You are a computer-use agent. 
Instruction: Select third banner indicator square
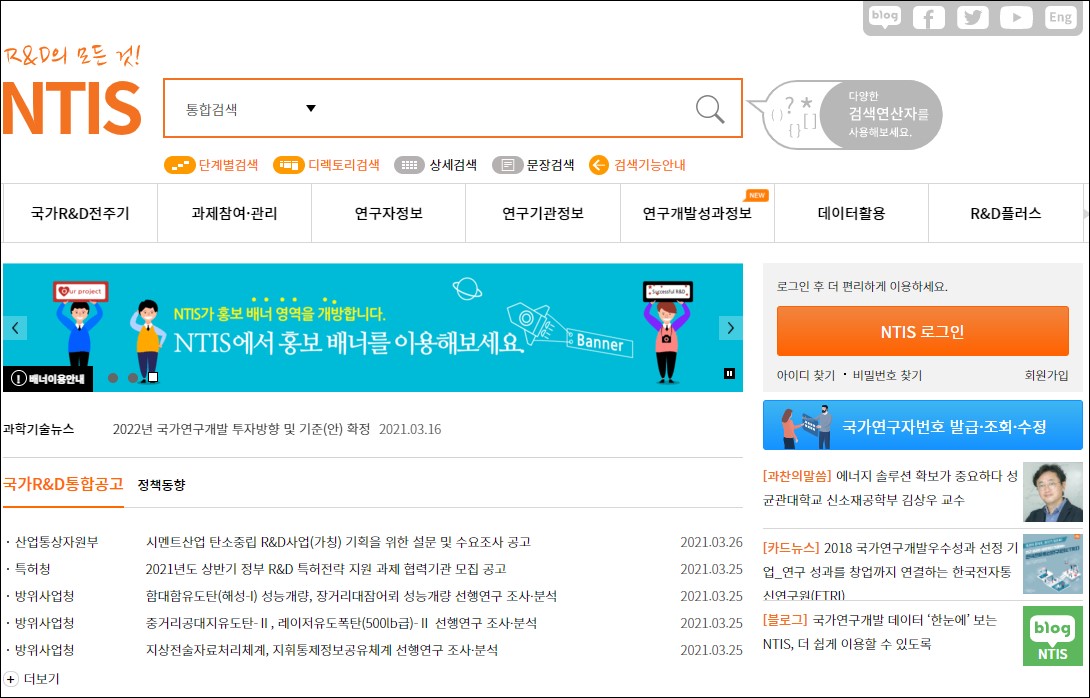(x=153, y=378)
